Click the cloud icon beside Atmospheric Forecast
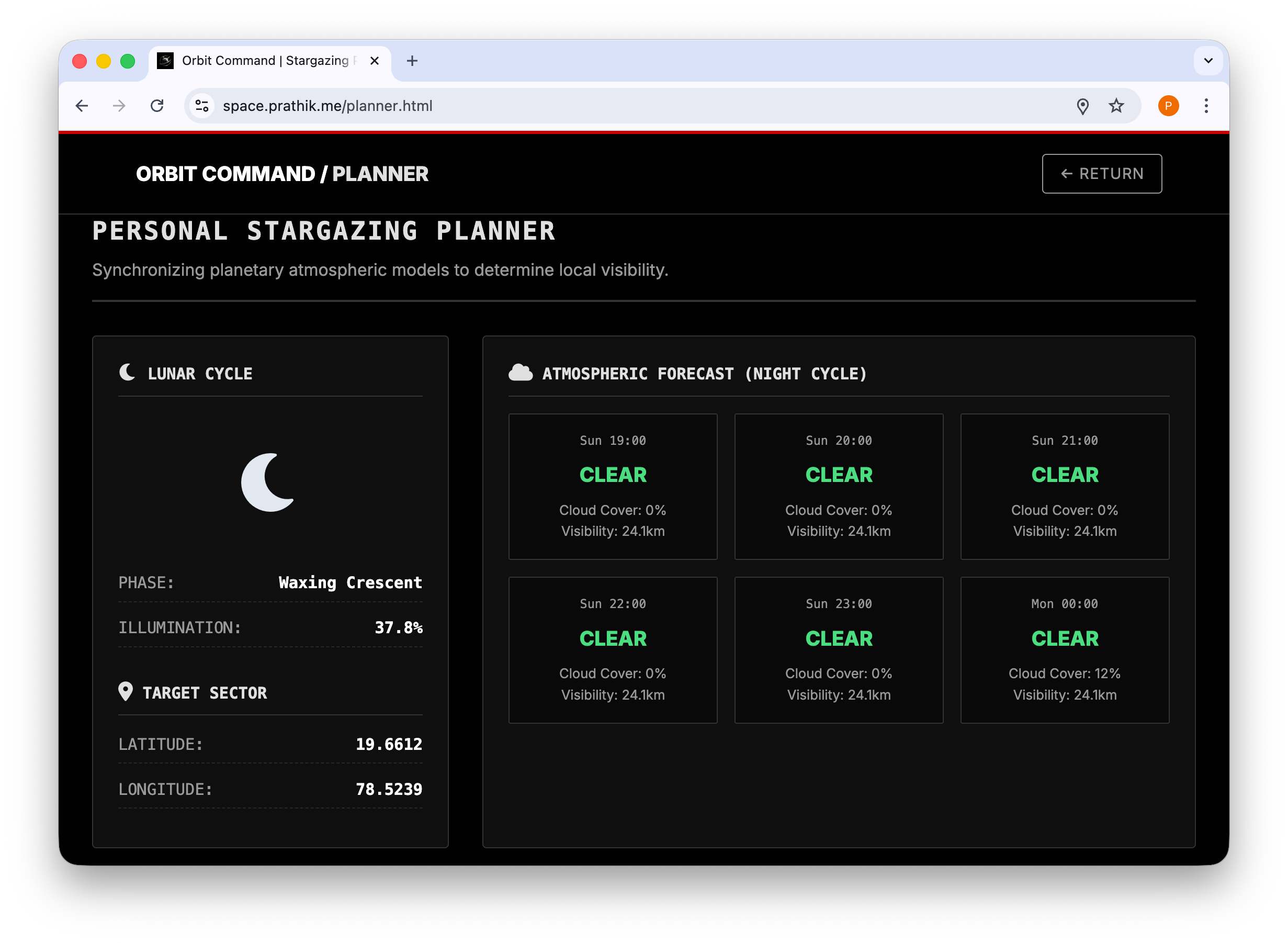Image resolution: width=1288 pixels, height=943 pixels. pos(520,373)
